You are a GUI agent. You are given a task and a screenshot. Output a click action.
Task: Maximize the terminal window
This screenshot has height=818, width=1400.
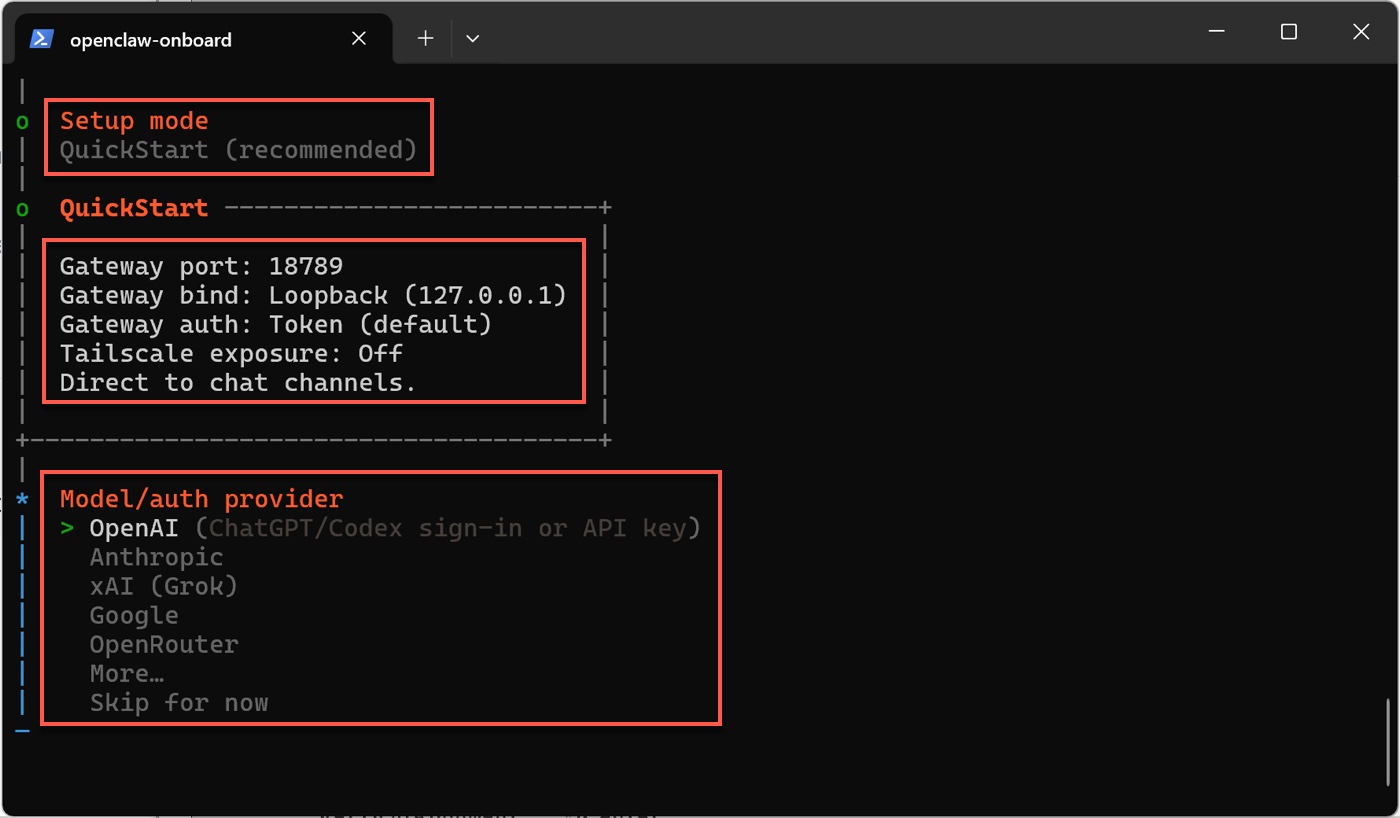[x=1289, y=32]
